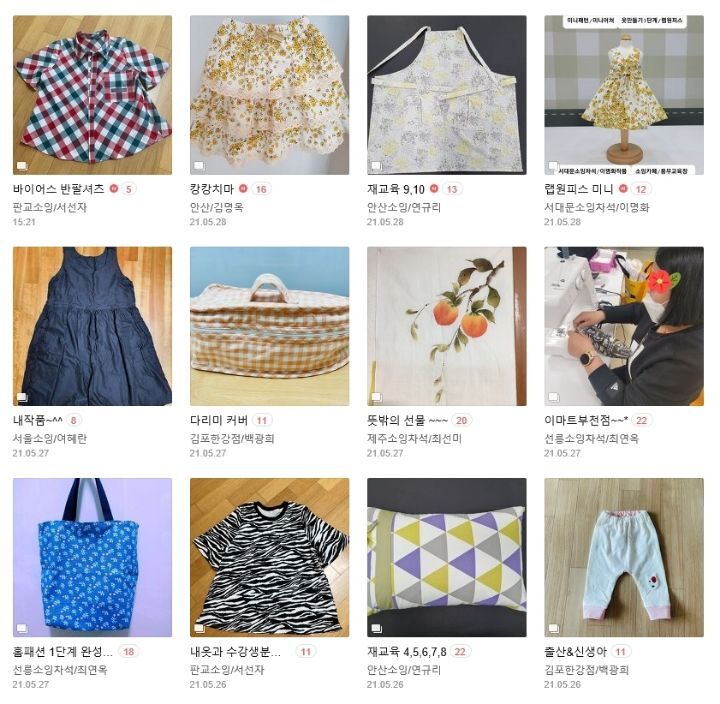720x704 pixels.
Task: Click multi-image icon on apron photo
Action: pyautogui.click(x=376, y=165)
